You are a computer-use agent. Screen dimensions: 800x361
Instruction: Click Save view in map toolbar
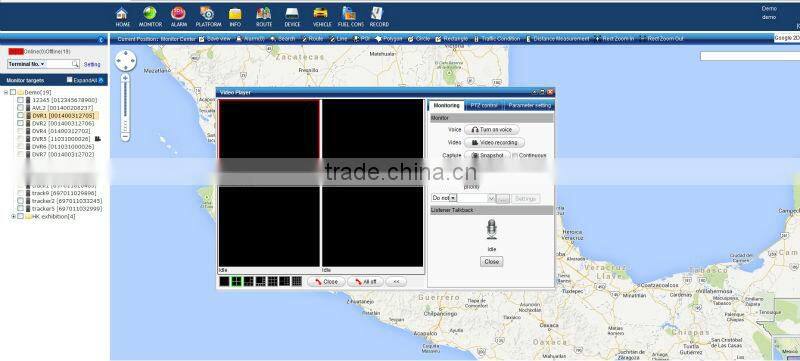coord(214,39)
